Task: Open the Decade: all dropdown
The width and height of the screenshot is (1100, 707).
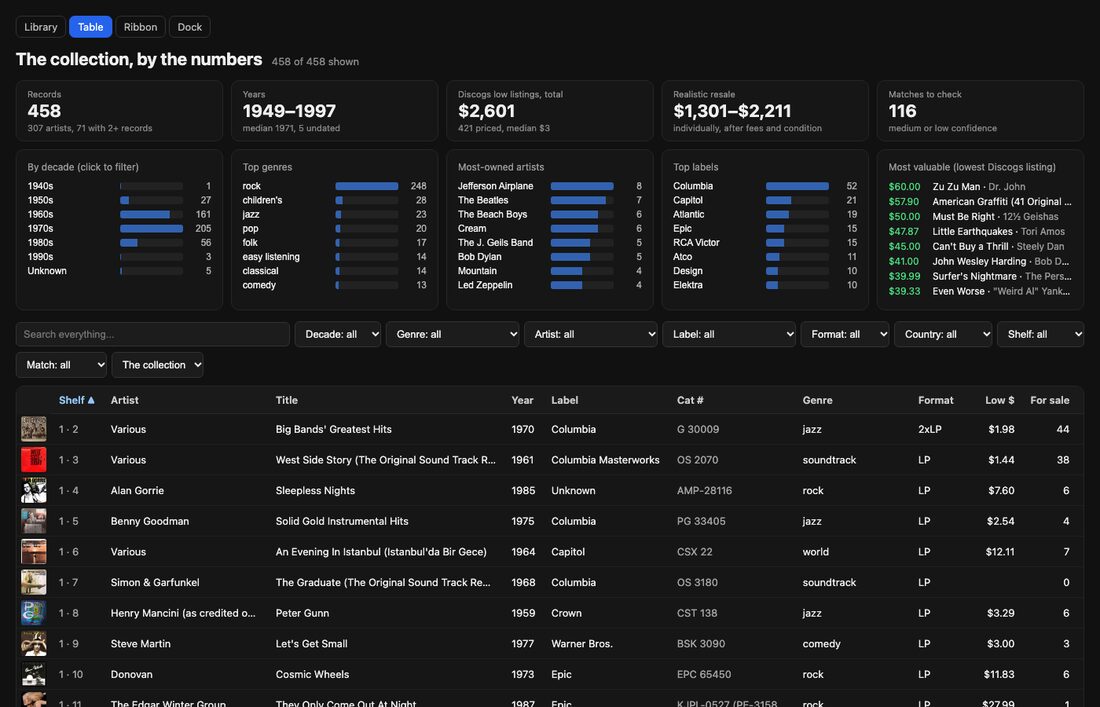Action: pyautogui.click(x=337, y=334)
